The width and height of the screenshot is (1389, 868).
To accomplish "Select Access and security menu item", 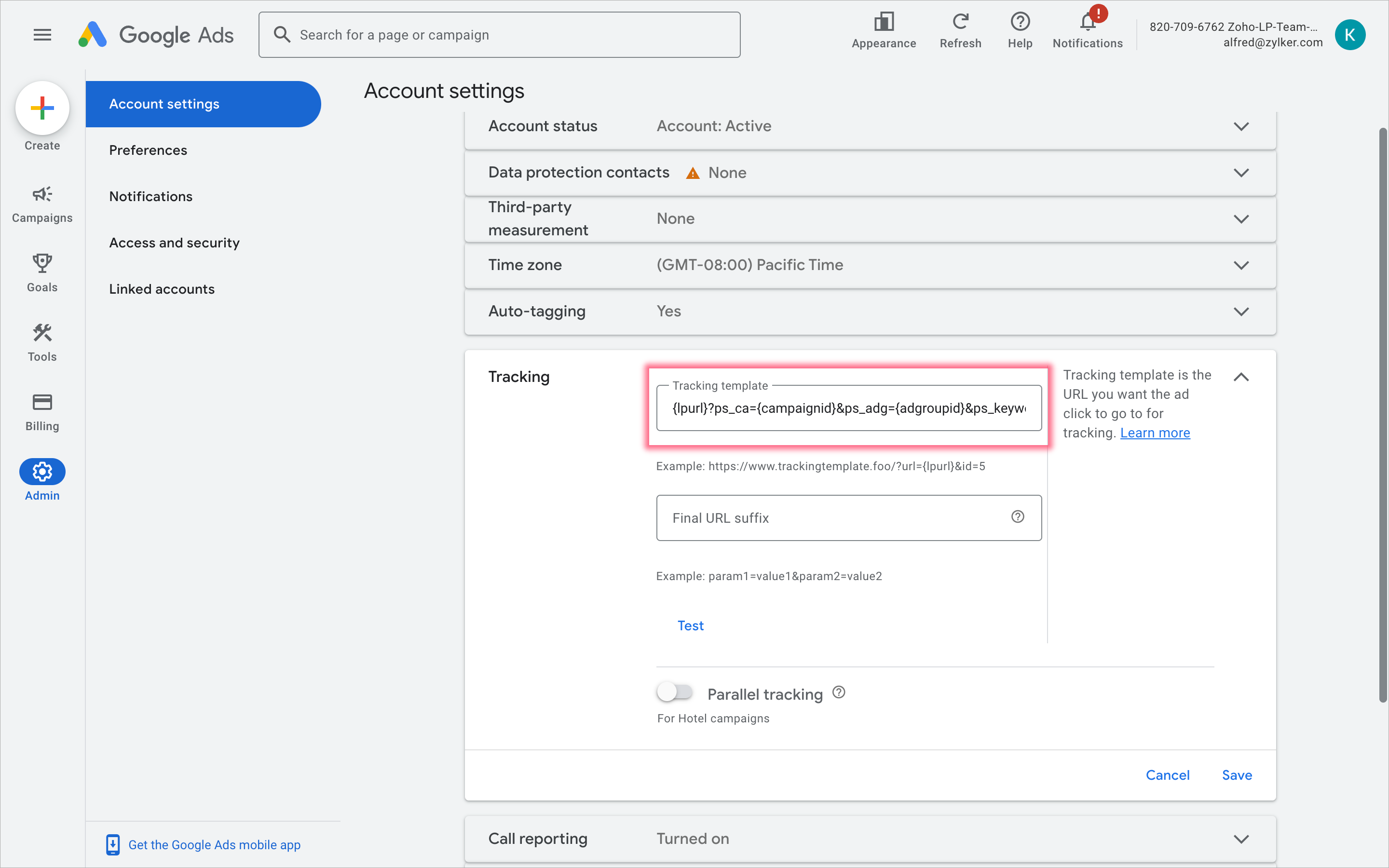I will click(175, 243).
